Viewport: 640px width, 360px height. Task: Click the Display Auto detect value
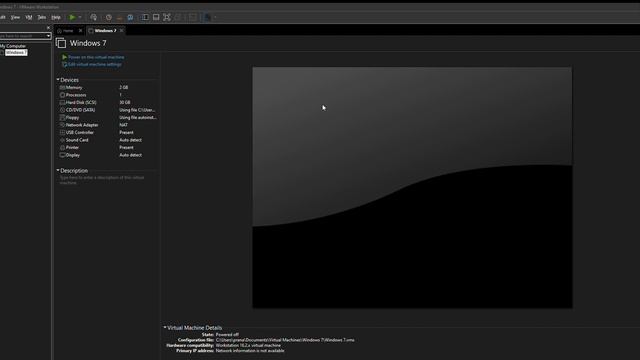[x=131, y=155]
